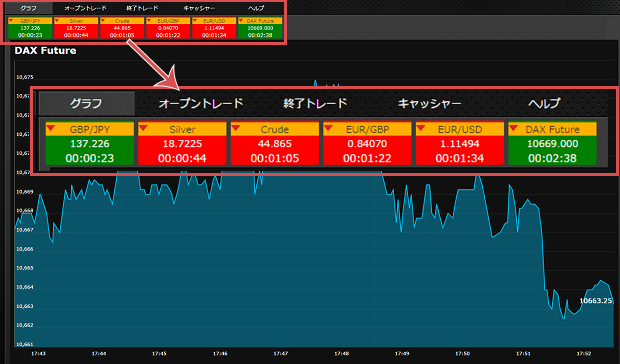
Task: Click the red arrow on small top DAX Future tile
Action: (240, 20)
